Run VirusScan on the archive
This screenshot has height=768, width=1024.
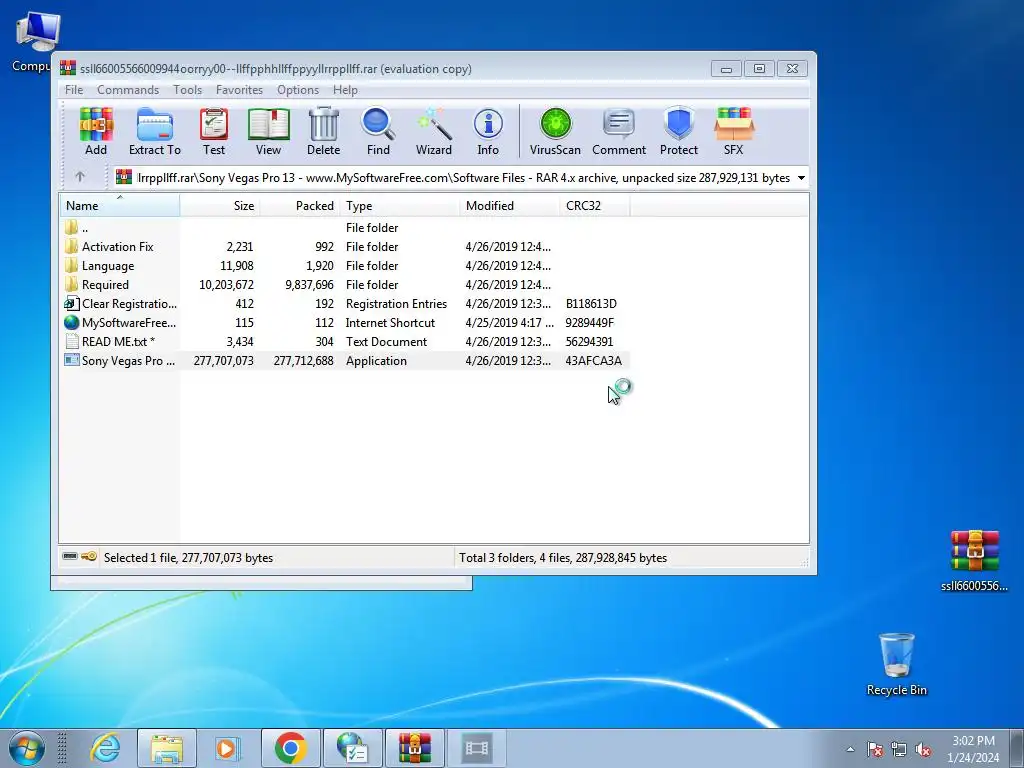(555, 131)
